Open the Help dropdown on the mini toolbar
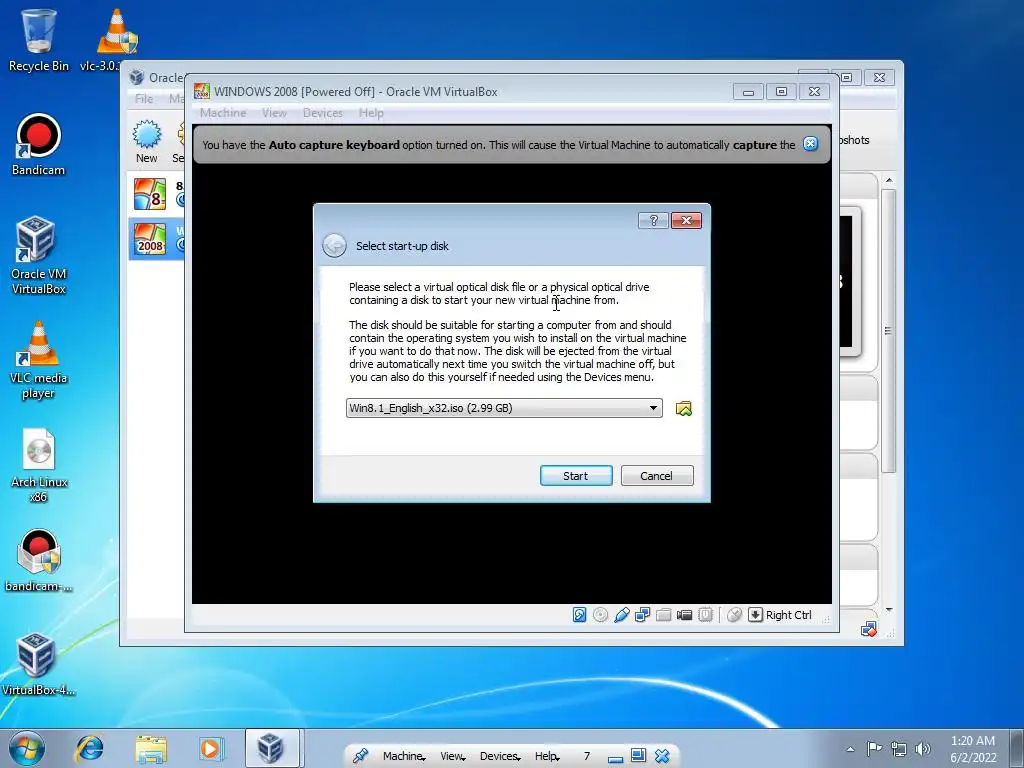 click(x=547, y=756)
